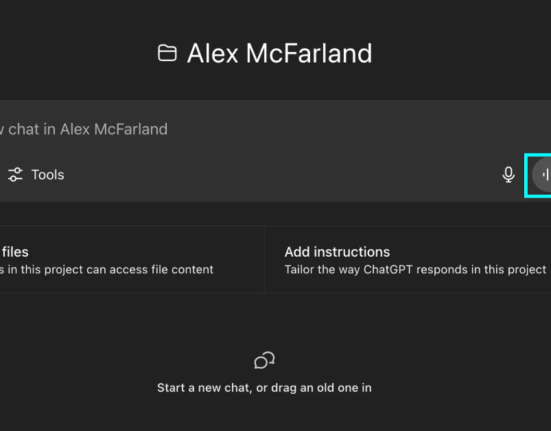
Task: Click the microphone dictation icon
Action: point(508,175)
